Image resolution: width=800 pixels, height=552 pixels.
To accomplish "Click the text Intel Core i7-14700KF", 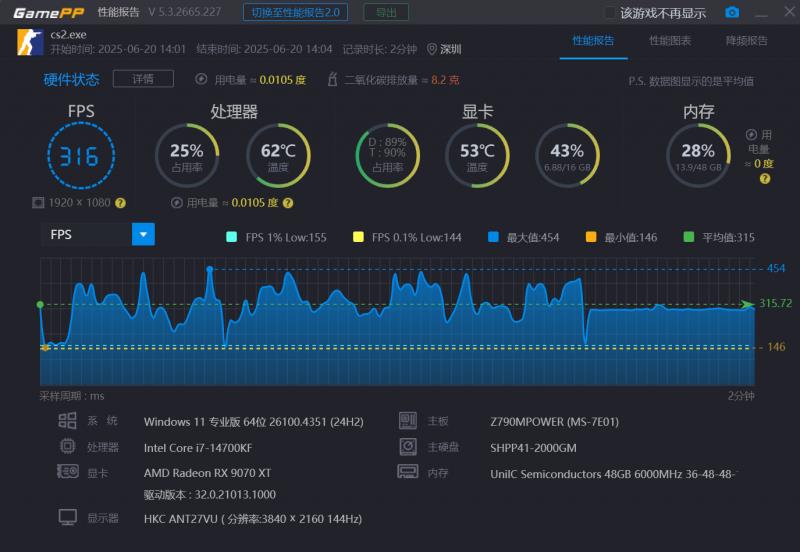I will [198, 448].
